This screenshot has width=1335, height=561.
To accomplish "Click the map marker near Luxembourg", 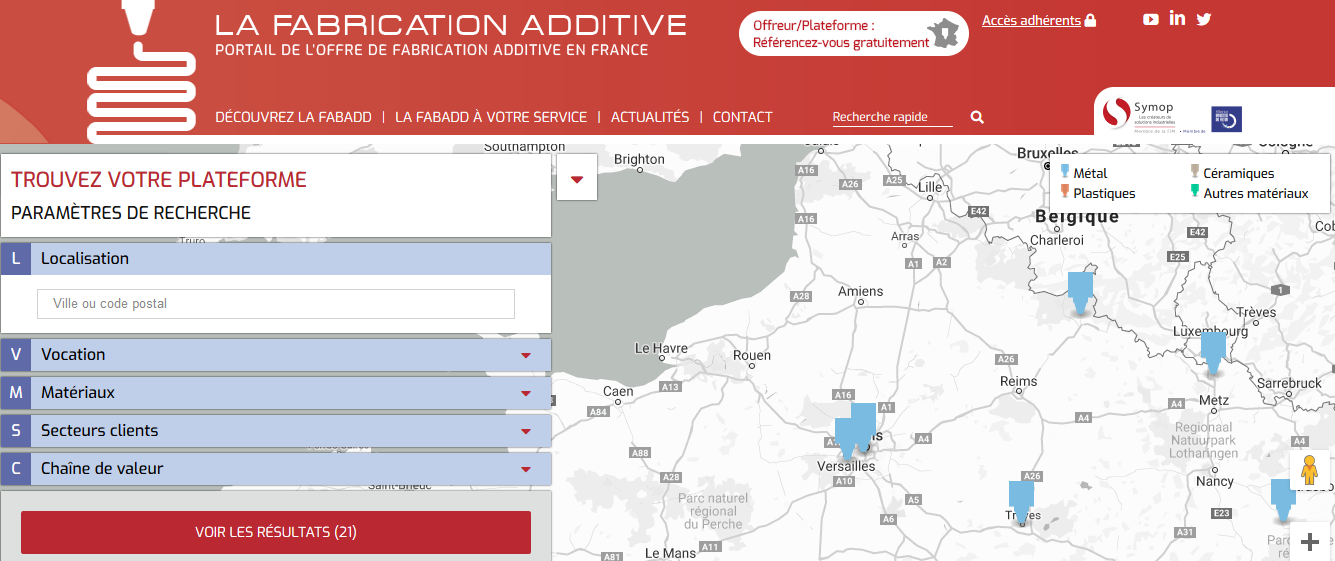I will [x=1213, y=350].
